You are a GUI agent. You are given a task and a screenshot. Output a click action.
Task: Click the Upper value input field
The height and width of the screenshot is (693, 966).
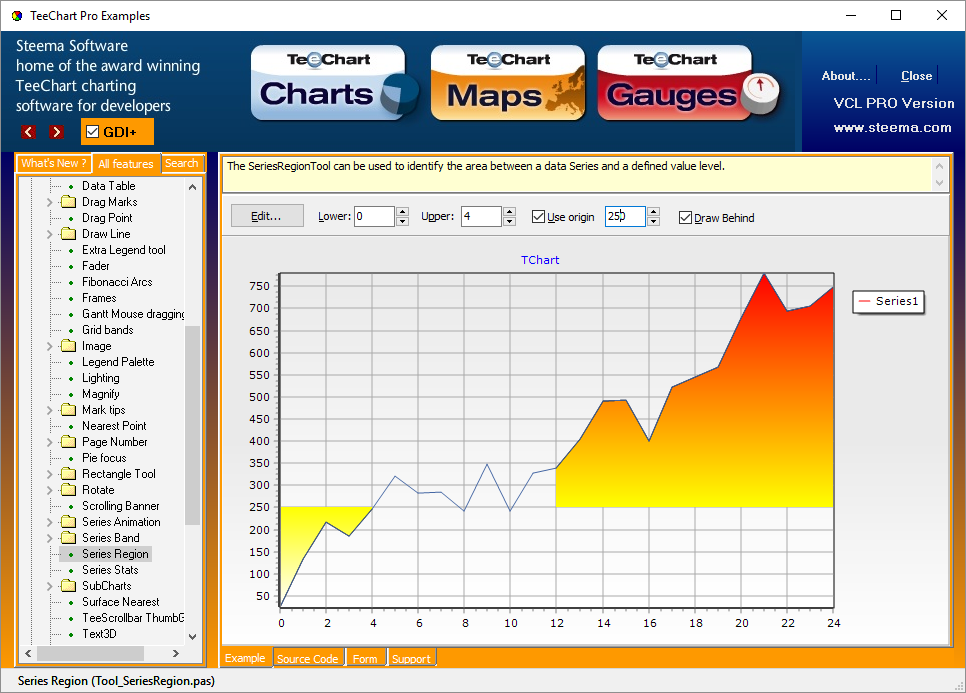pyautogui.click(x=481, y=216)
